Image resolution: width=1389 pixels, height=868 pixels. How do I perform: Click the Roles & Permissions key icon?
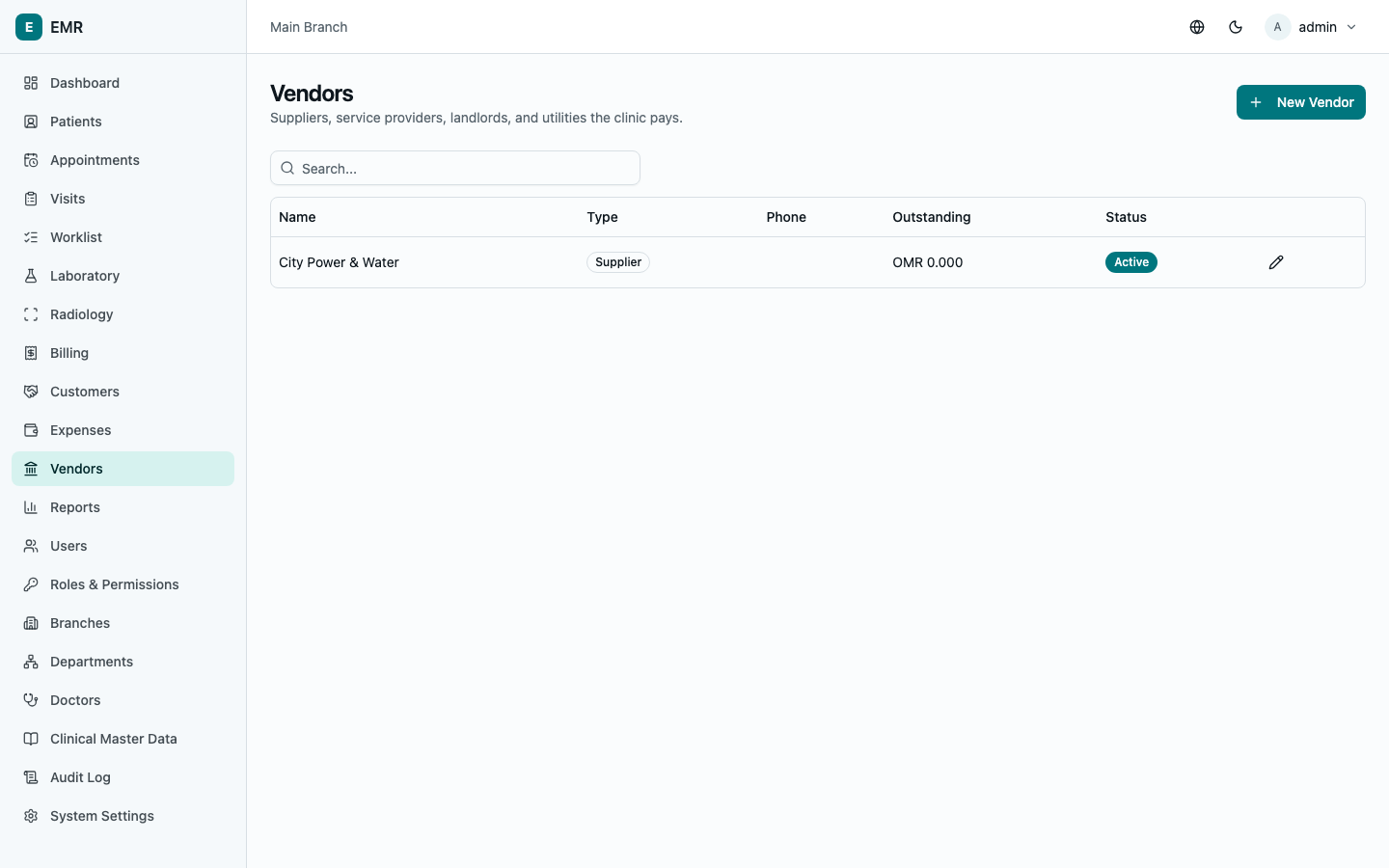tap(31, 584)
